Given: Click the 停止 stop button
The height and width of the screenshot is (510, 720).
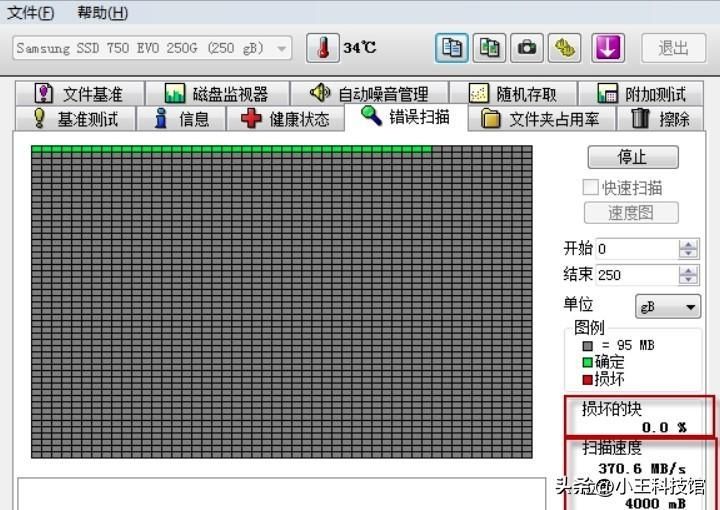Looking at the screenshot, I should 633,157.
